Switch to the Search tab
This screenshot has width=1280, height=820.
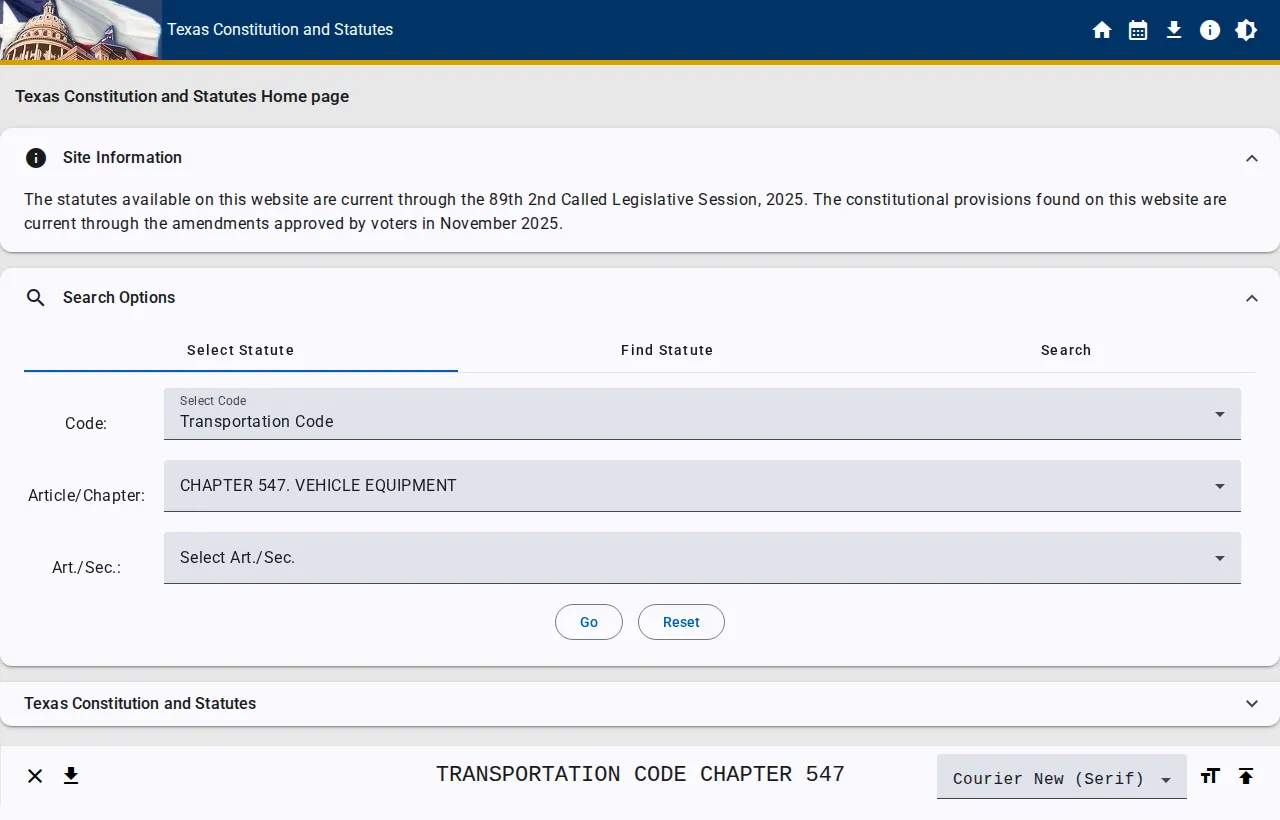1066,350
